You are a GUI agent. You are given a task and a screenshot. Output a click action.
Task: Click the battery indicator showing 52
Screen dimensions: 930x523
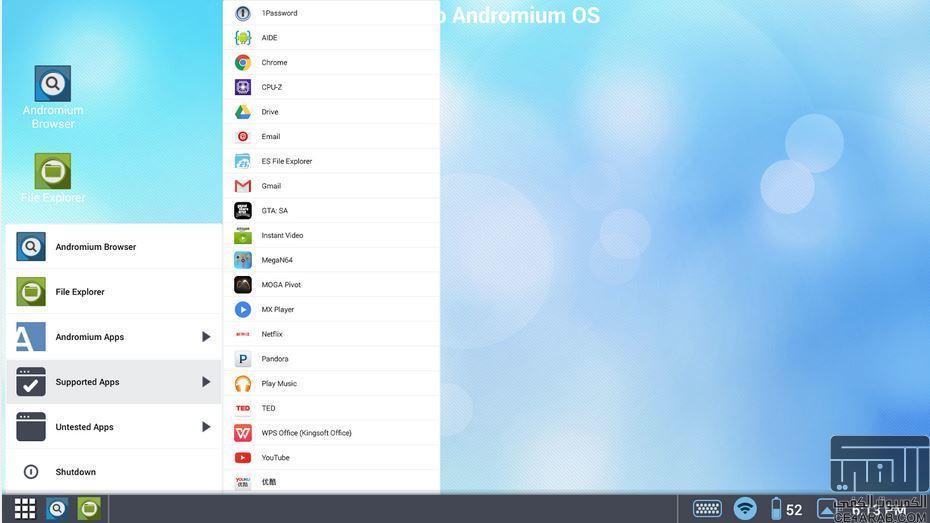(786, 509)
